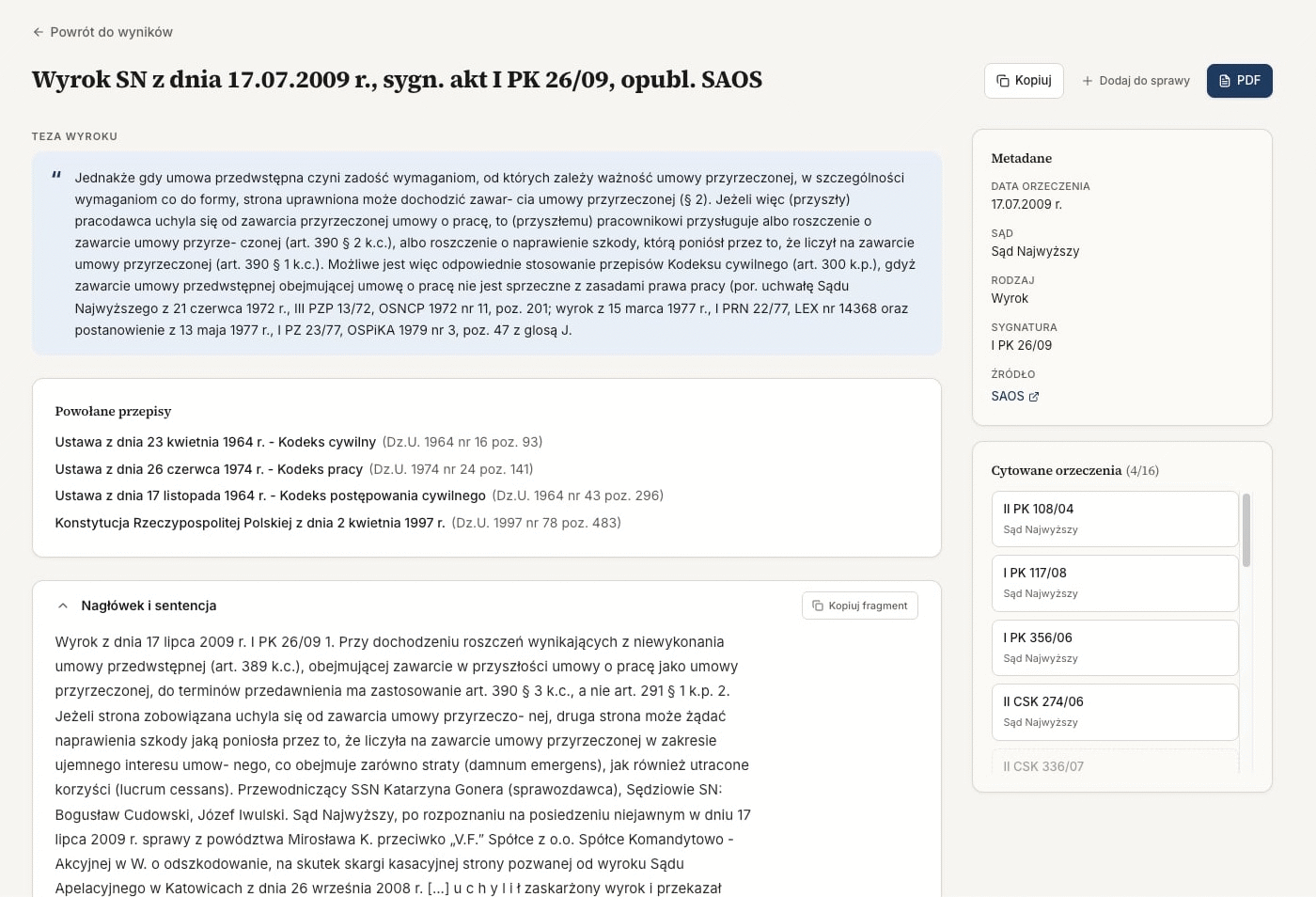Viewport: 1316px width, 897px height.
Task: Click the copy icon in Kopiuj fragment
Action: [x=818, y=606]
